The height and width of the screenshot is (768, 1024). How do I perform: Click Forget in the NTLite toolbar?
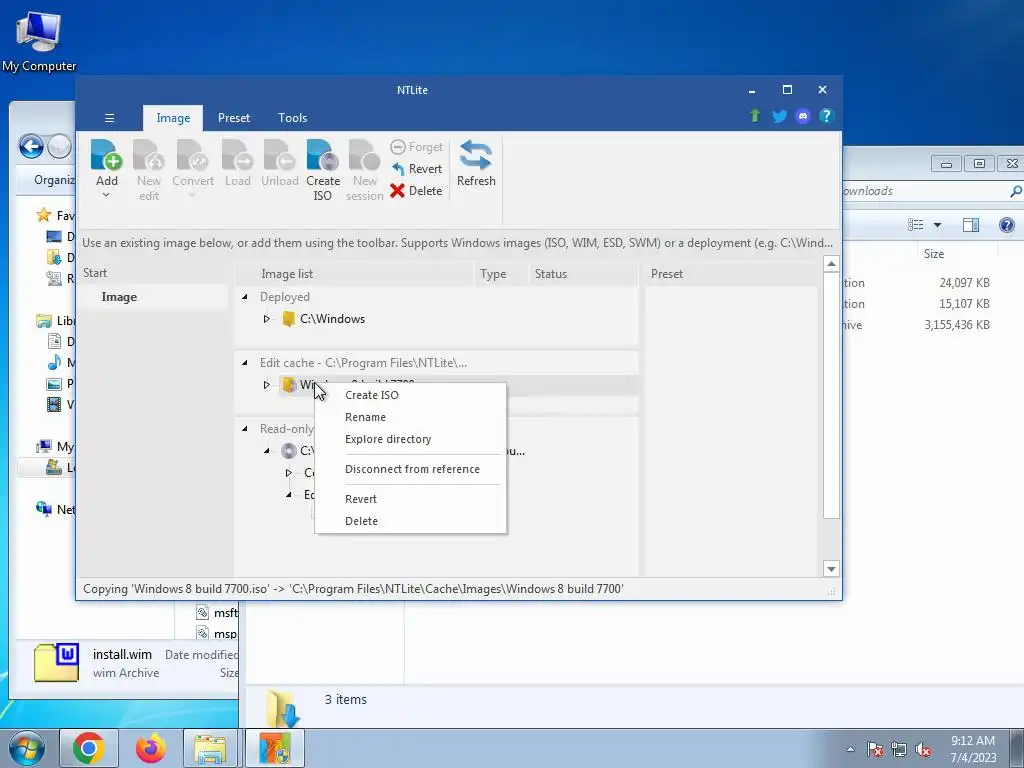pos(417,147)
